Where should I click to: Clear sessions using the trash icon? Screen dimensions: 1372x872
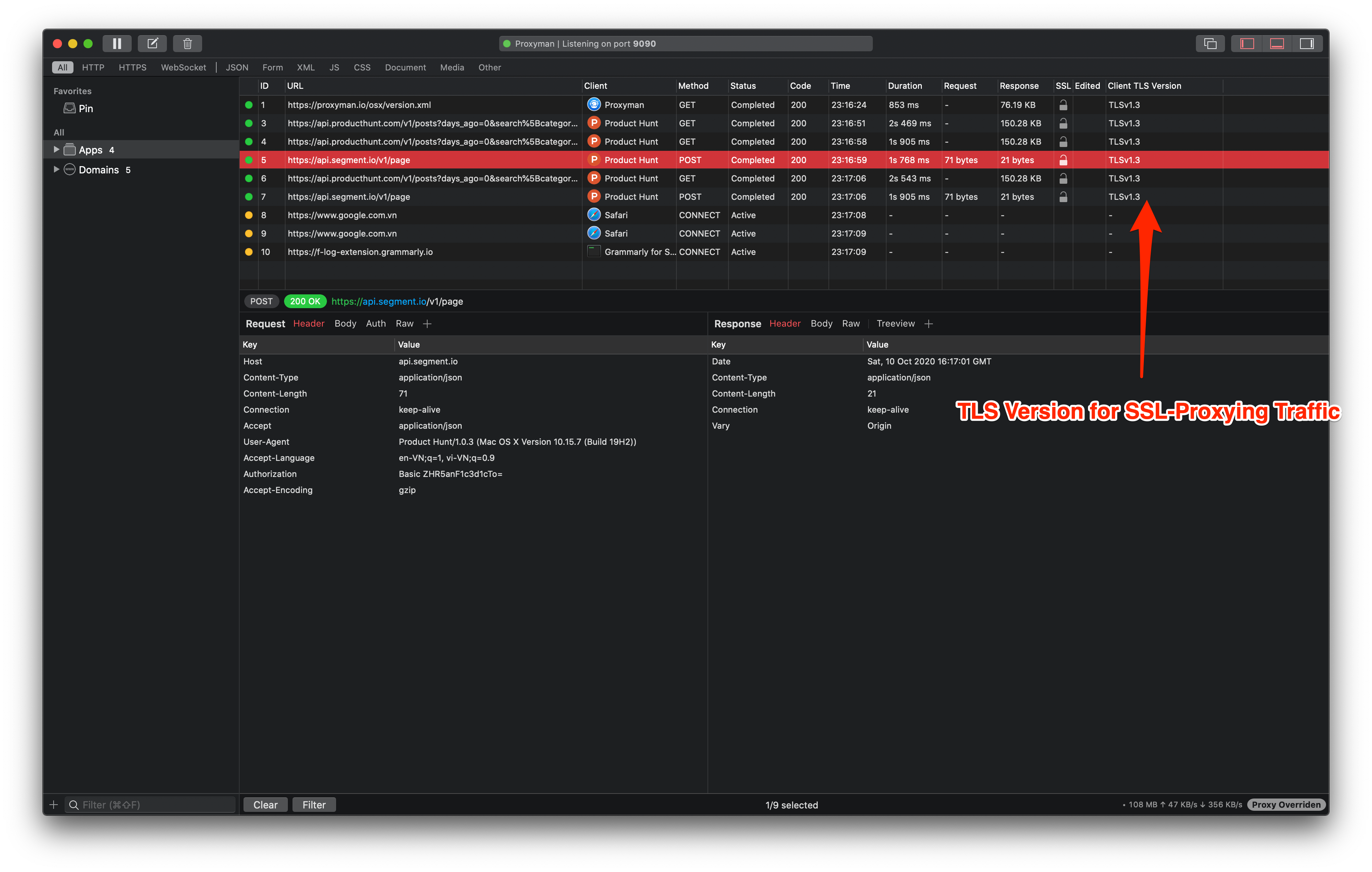click(188, 43)
